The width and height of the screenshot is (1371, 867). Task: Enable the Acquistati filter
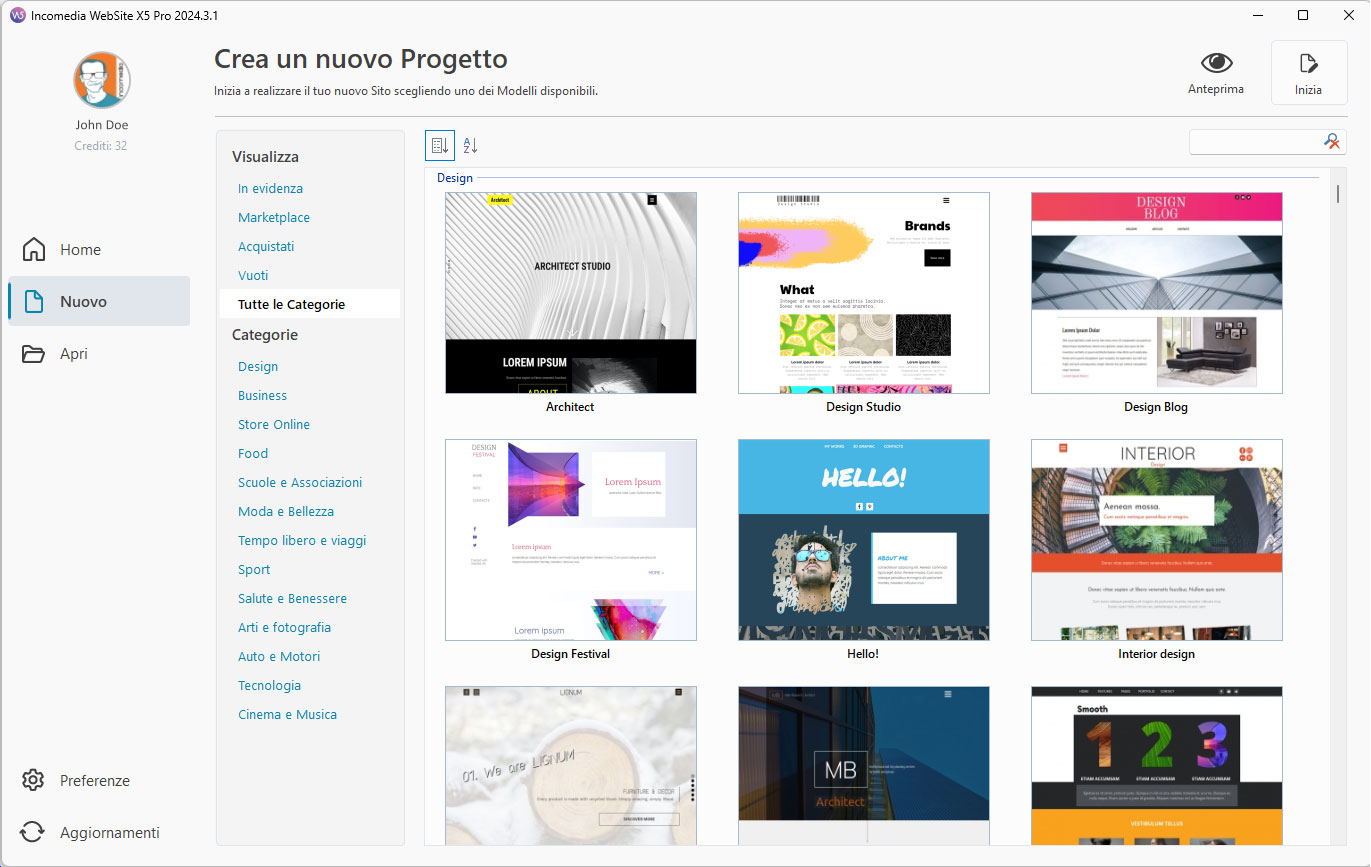click(266, 246)
